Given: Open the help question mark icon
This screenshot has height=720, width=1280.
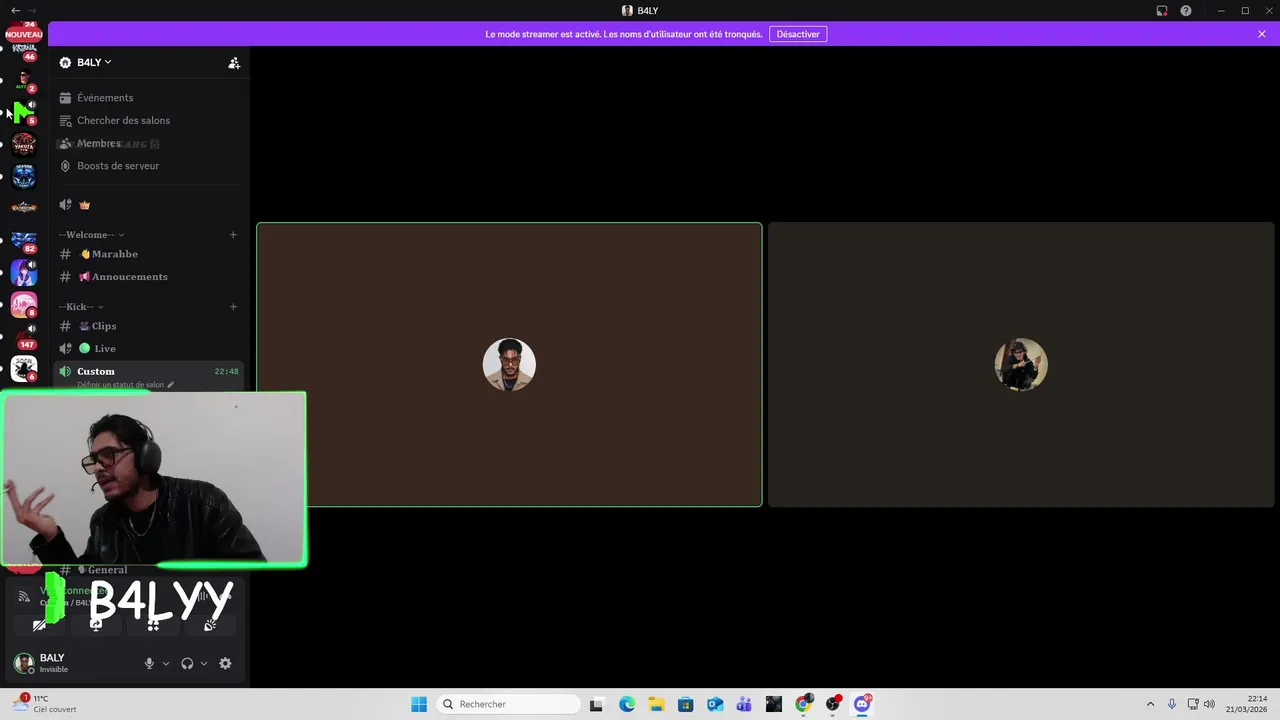Looking at the screenshot, I should 1186,10.
